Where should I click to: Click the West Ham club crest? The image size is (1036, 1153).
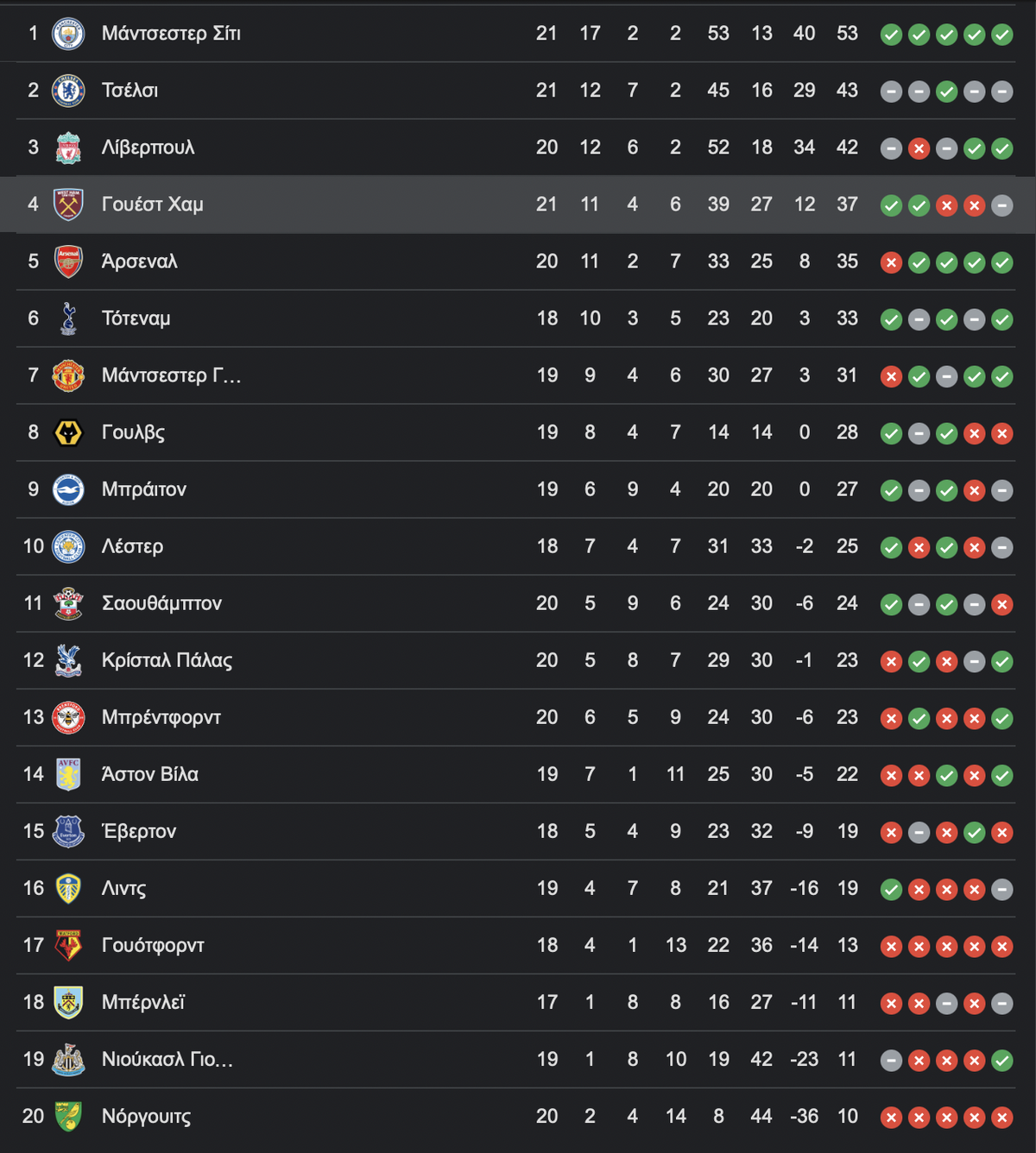[x=68, y=205]
